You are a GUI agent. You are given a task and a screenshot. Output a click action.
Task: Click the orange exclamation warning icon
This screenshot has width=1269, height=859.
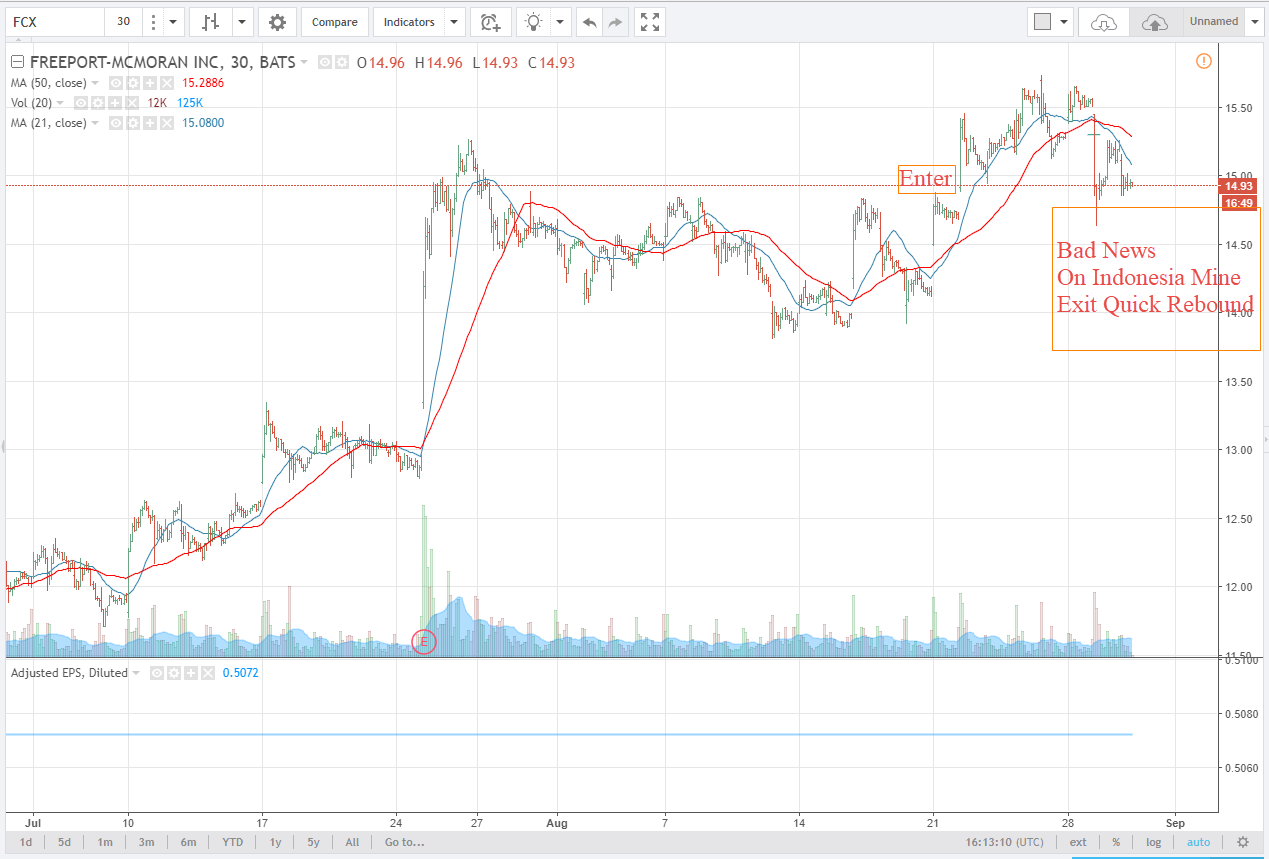(x=1203, y=61)
